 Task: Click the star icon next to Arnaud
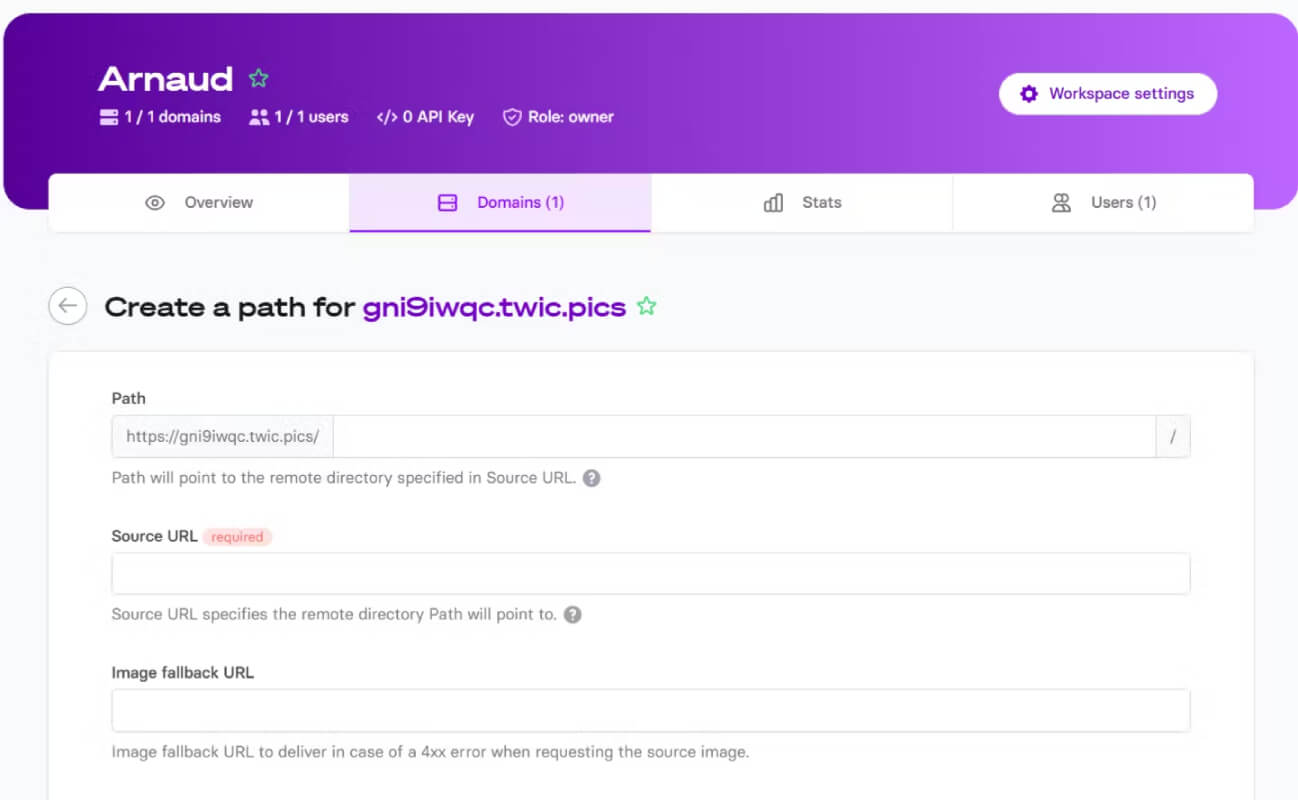click(x=259, y=78)
